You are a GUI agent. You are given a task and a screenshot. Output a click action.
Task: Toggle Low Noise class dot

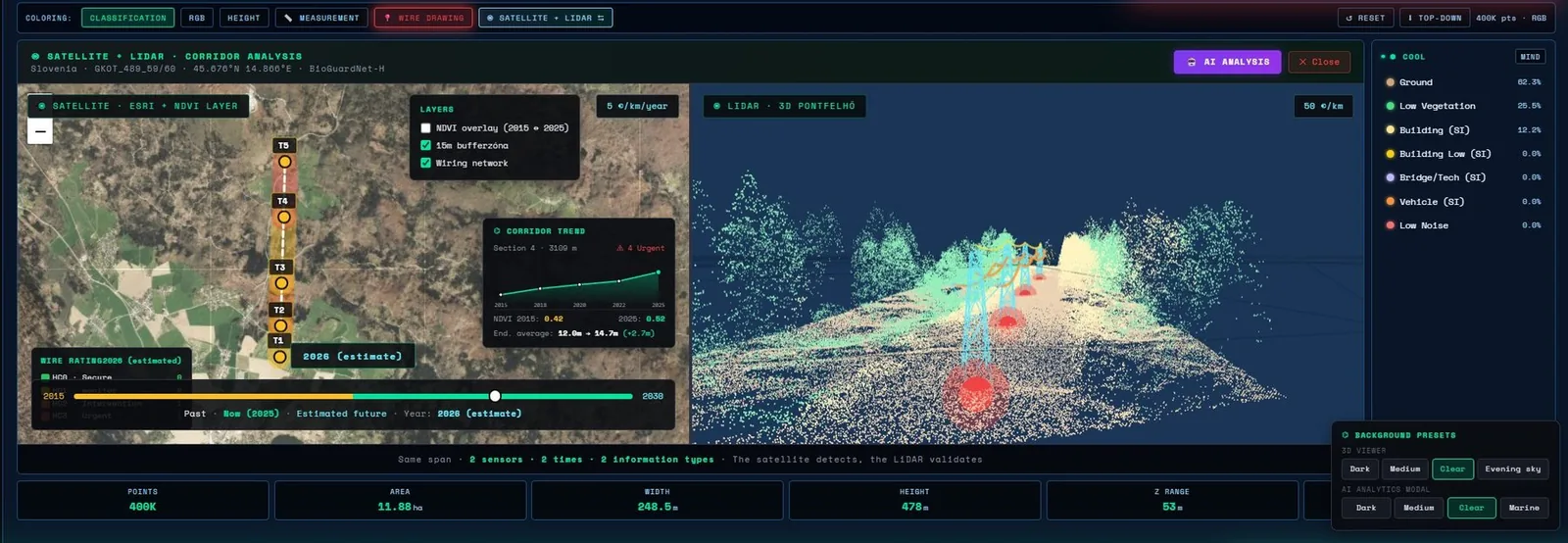pos(1390,225)
